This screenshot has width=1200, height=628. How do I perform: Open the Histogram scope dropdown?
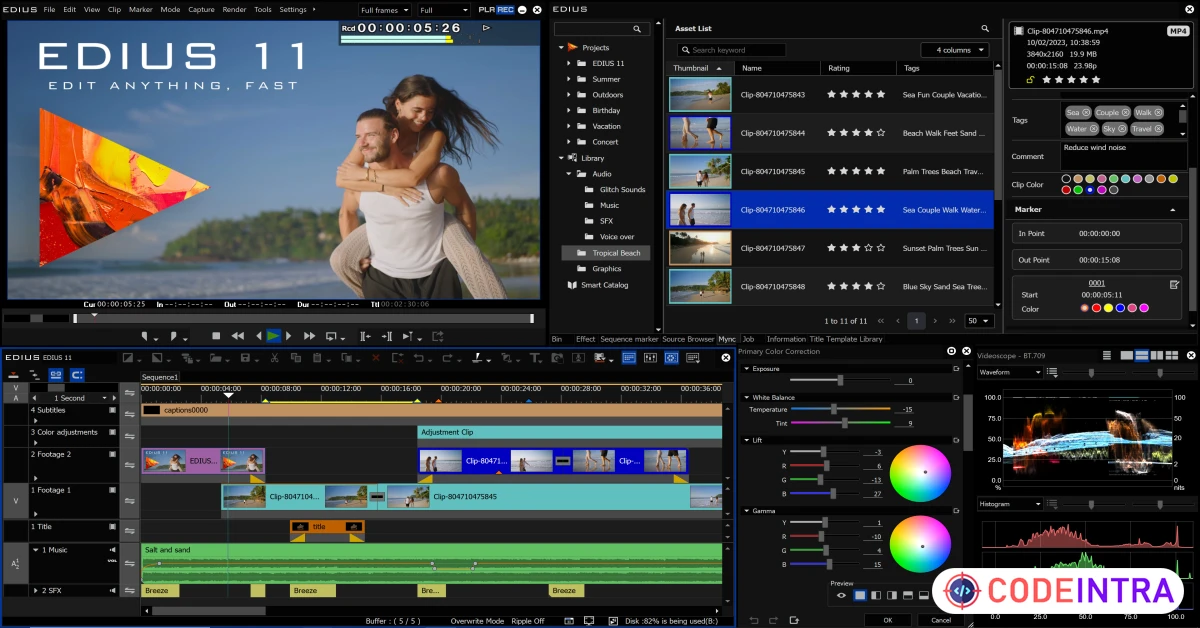[1010, 504]
